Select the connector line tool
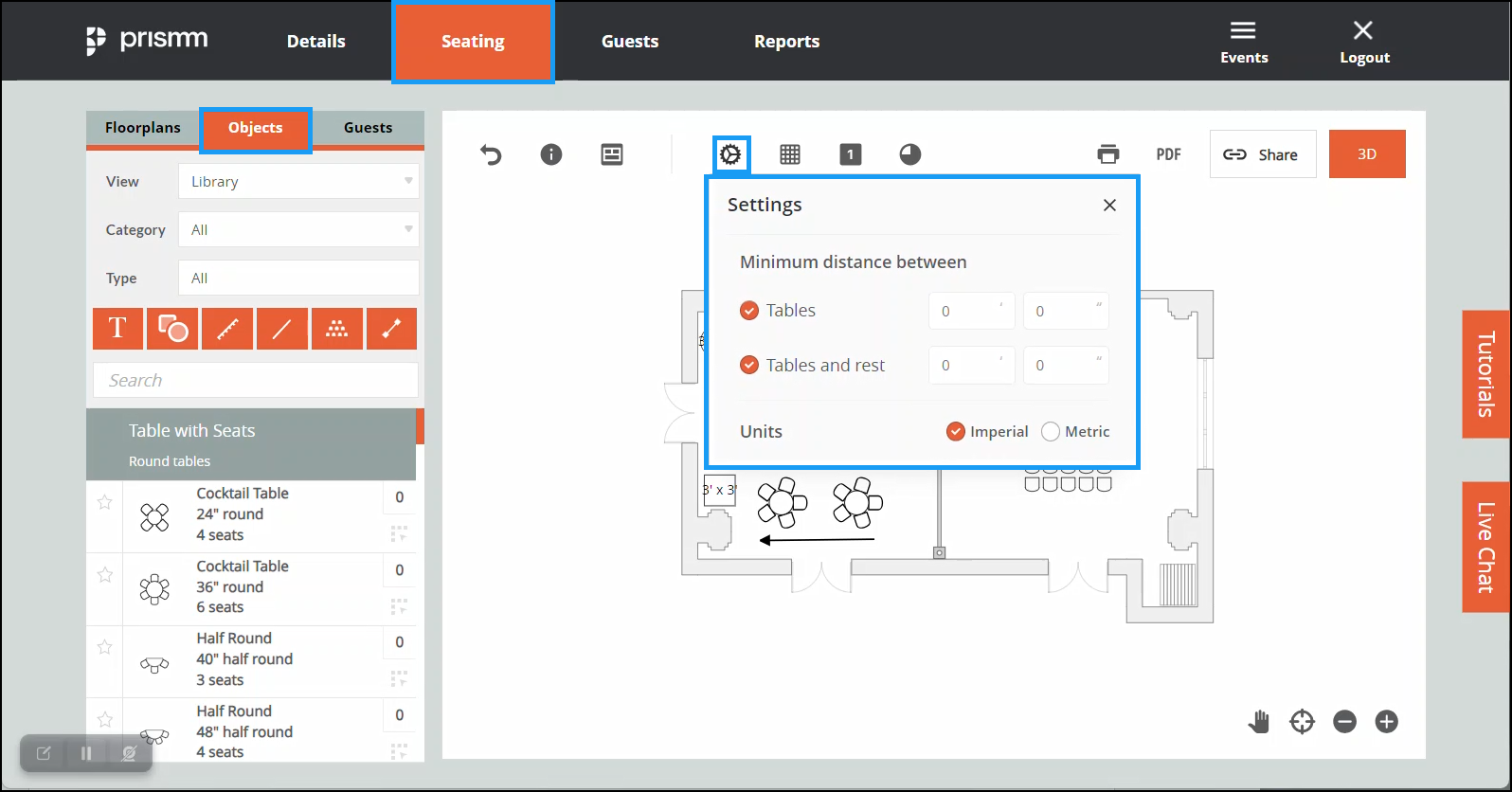This screenshot has height=792, width=1512. pyautogui.click(x=391, y=329)
